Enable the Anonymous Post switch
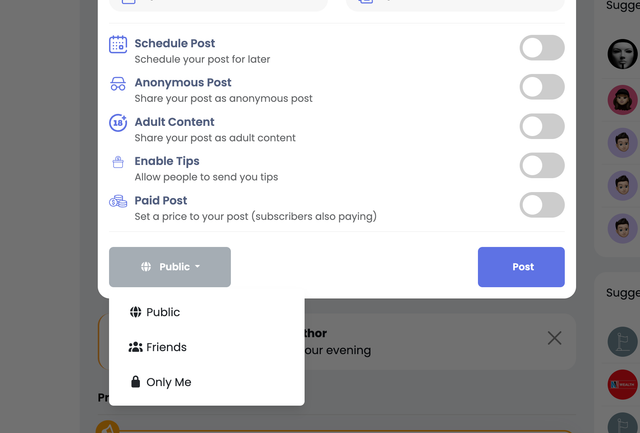Viewport: 640px width, 433px height. click(542, 87)
